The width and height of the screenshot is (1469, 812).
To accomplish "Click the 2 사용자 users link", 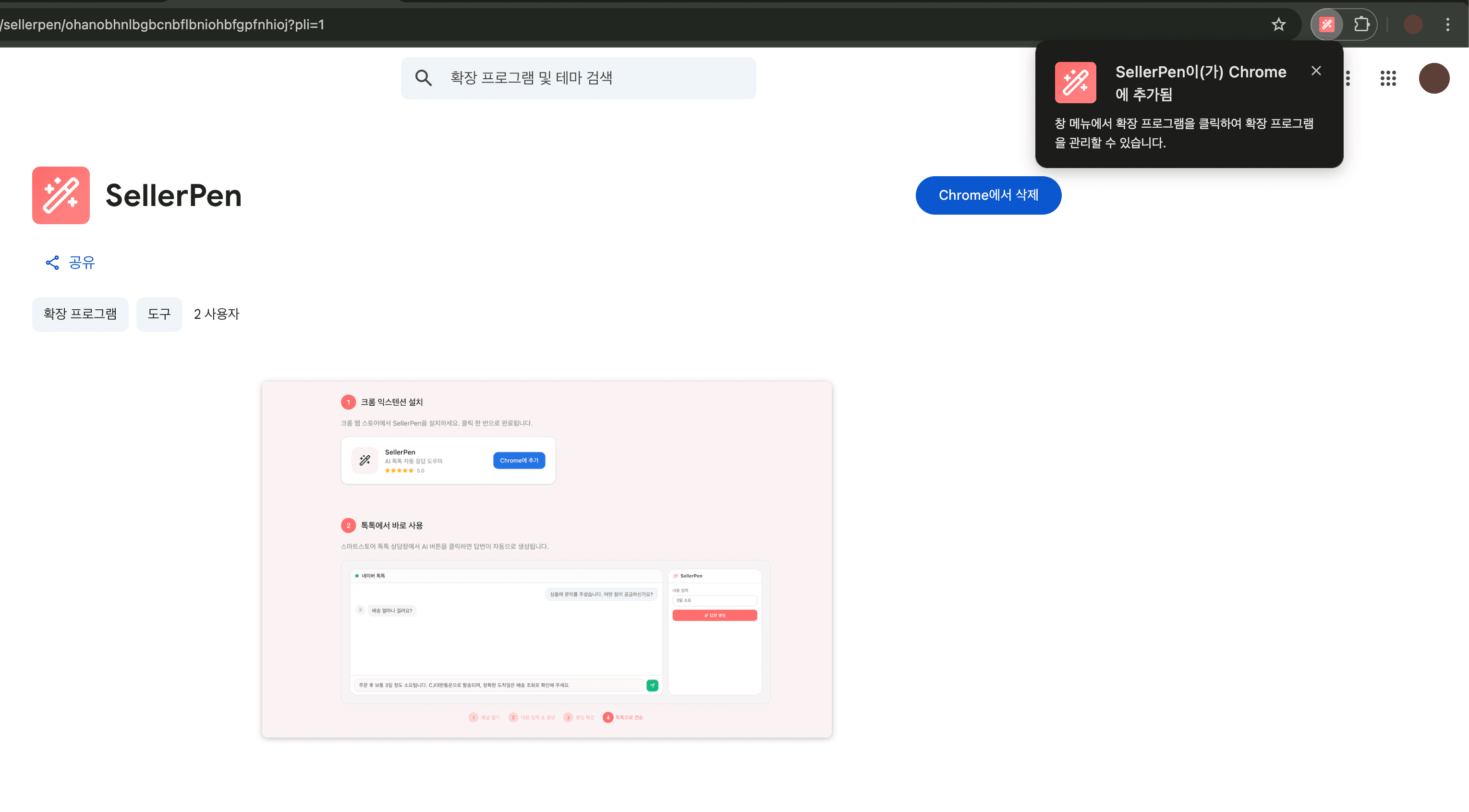I will click(x=216, y=314).
